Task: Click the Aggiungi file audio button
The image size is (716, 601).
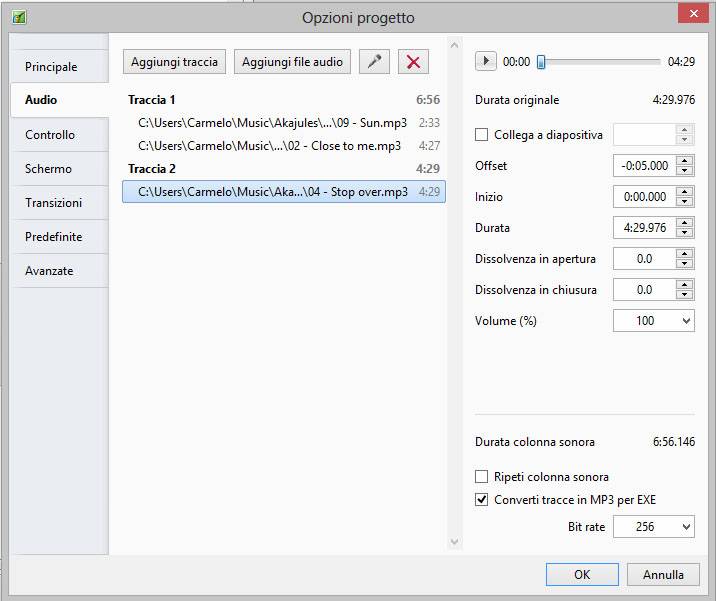Action: 292,62
